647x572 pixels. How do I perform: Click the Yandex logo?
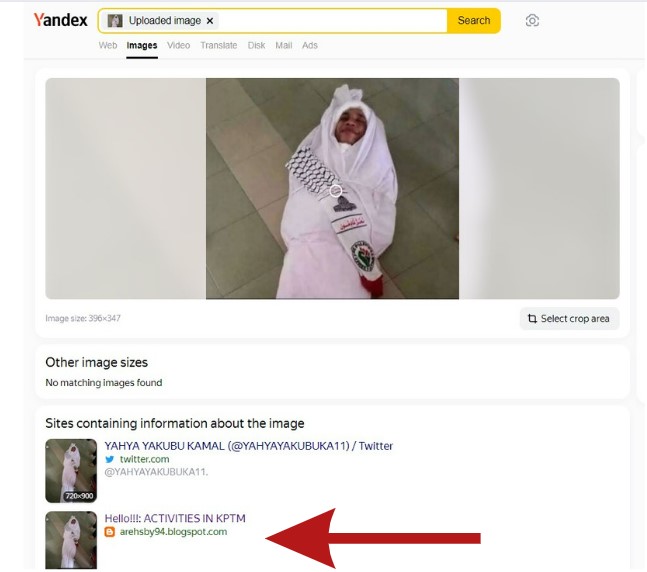click(x=60, y=20)
